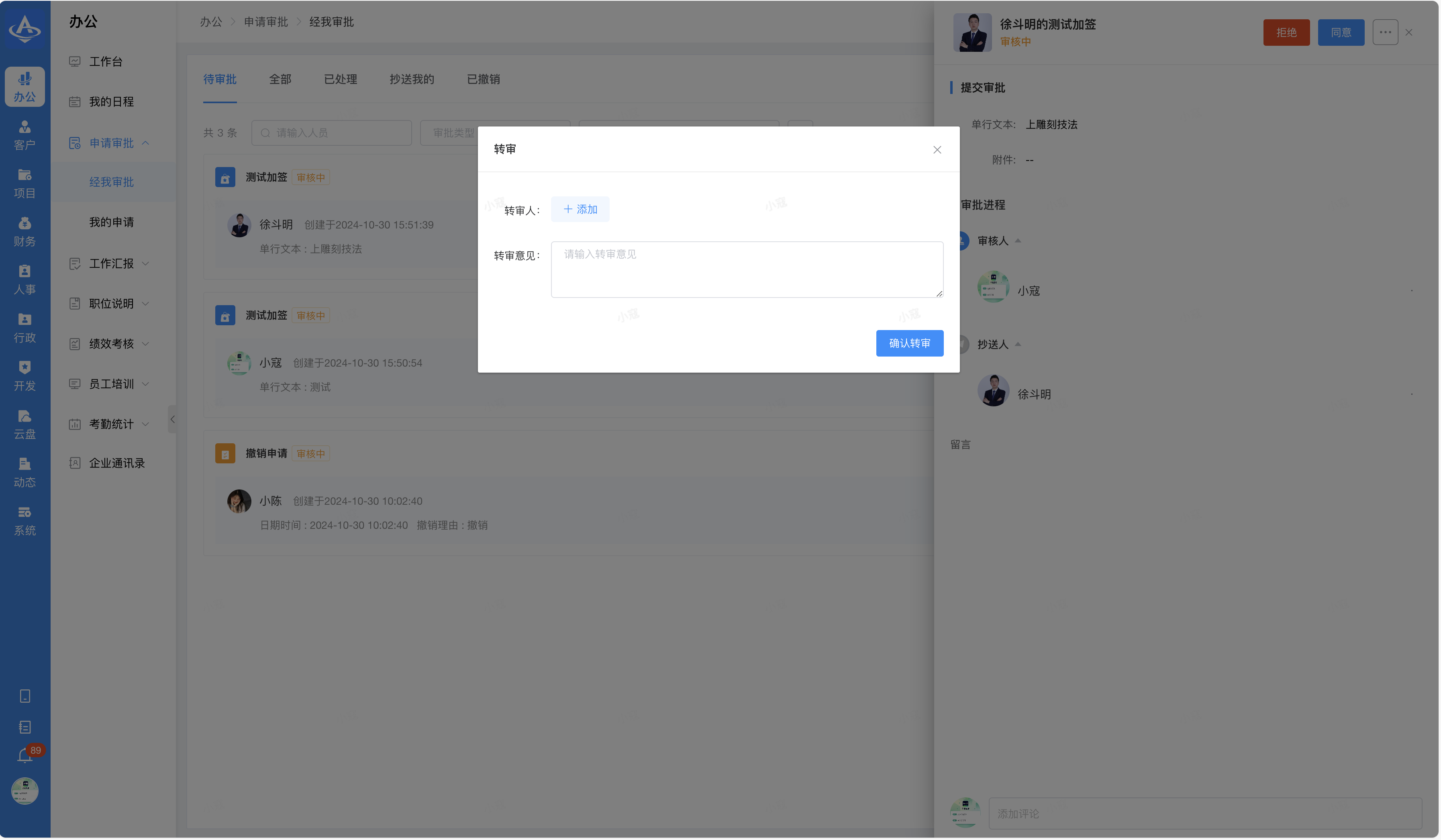This screenshot has height=840, width=1441.
Task: Open the 项目 module icon
Action: 24,183
